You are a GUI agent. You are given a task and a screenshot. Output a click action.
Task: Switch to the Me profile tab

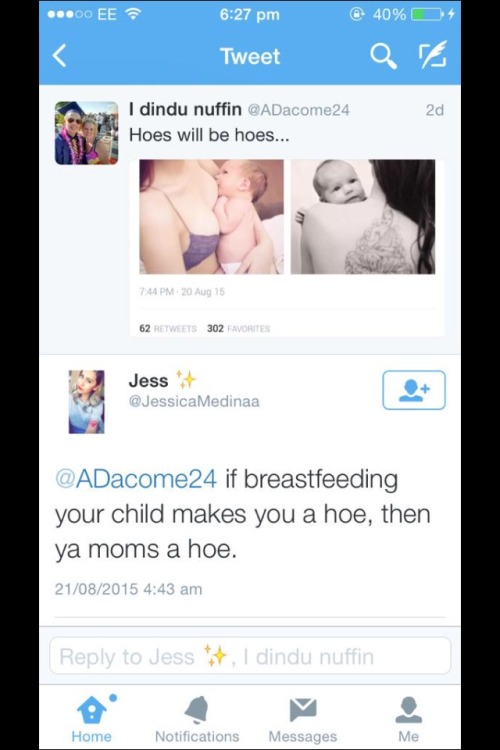click(408, 719)
